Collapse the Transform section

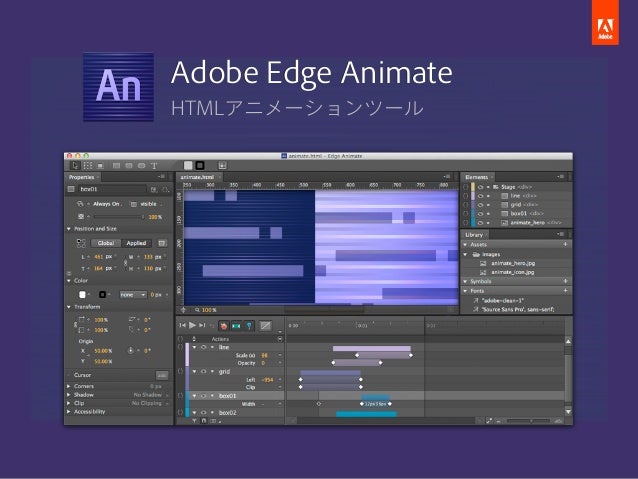(69, 307)
